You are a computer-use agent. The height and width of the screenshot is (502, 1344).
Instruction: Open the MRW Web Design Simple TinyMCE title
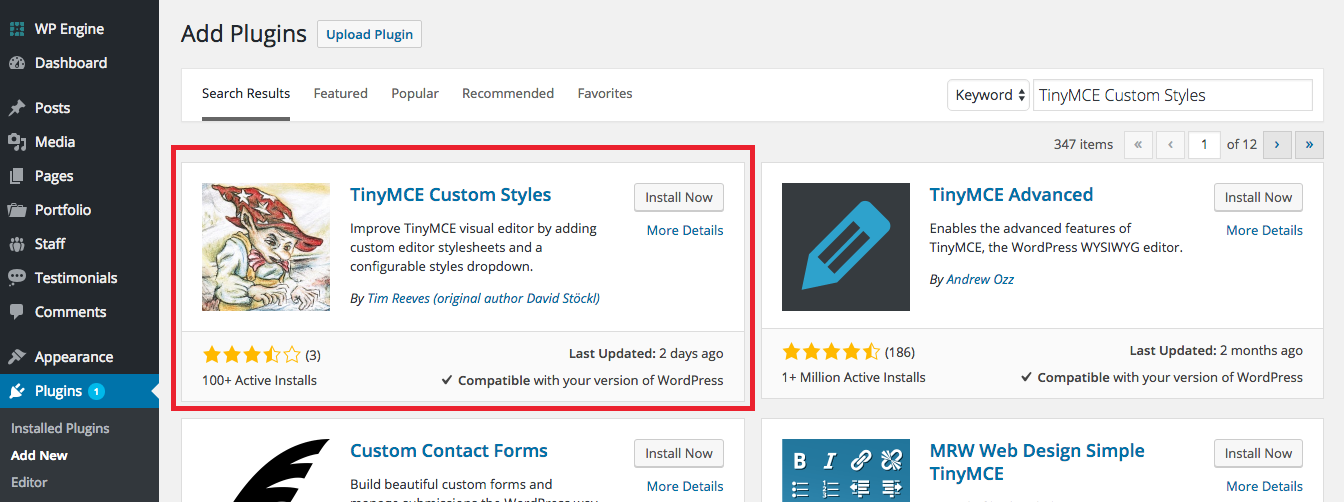(1037, 462)
